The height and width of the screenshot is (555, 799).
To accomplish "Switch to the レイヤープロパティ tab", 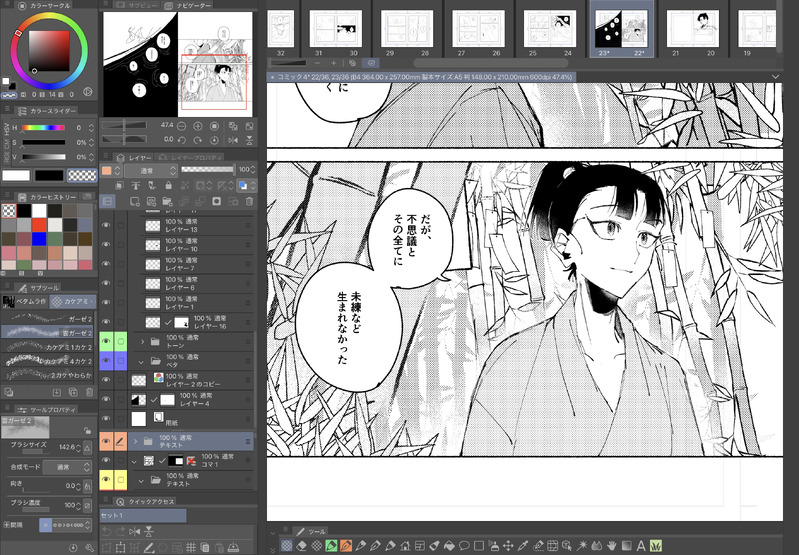I will click(x=190, y=157).
